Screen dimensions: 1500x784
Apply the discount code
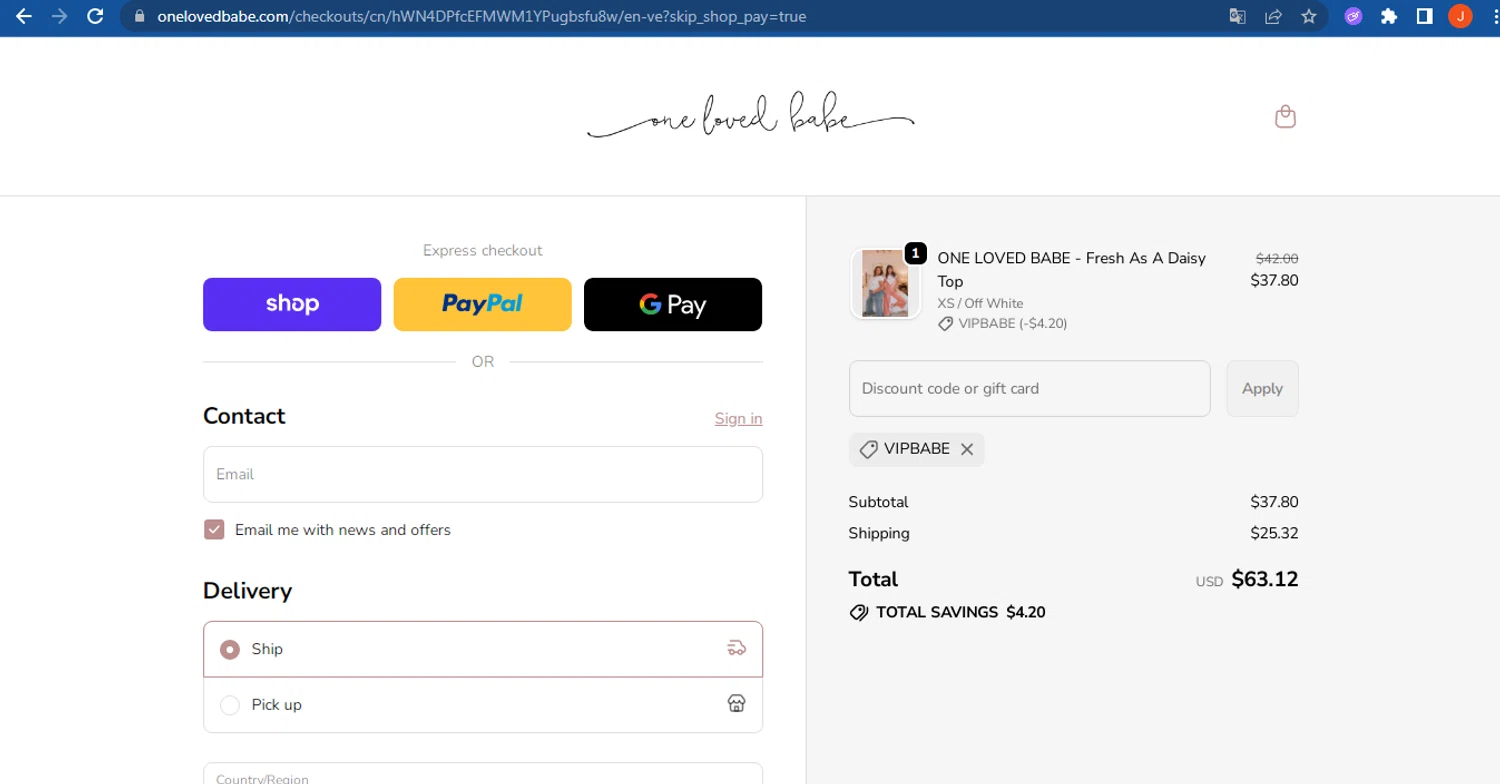1262,388
